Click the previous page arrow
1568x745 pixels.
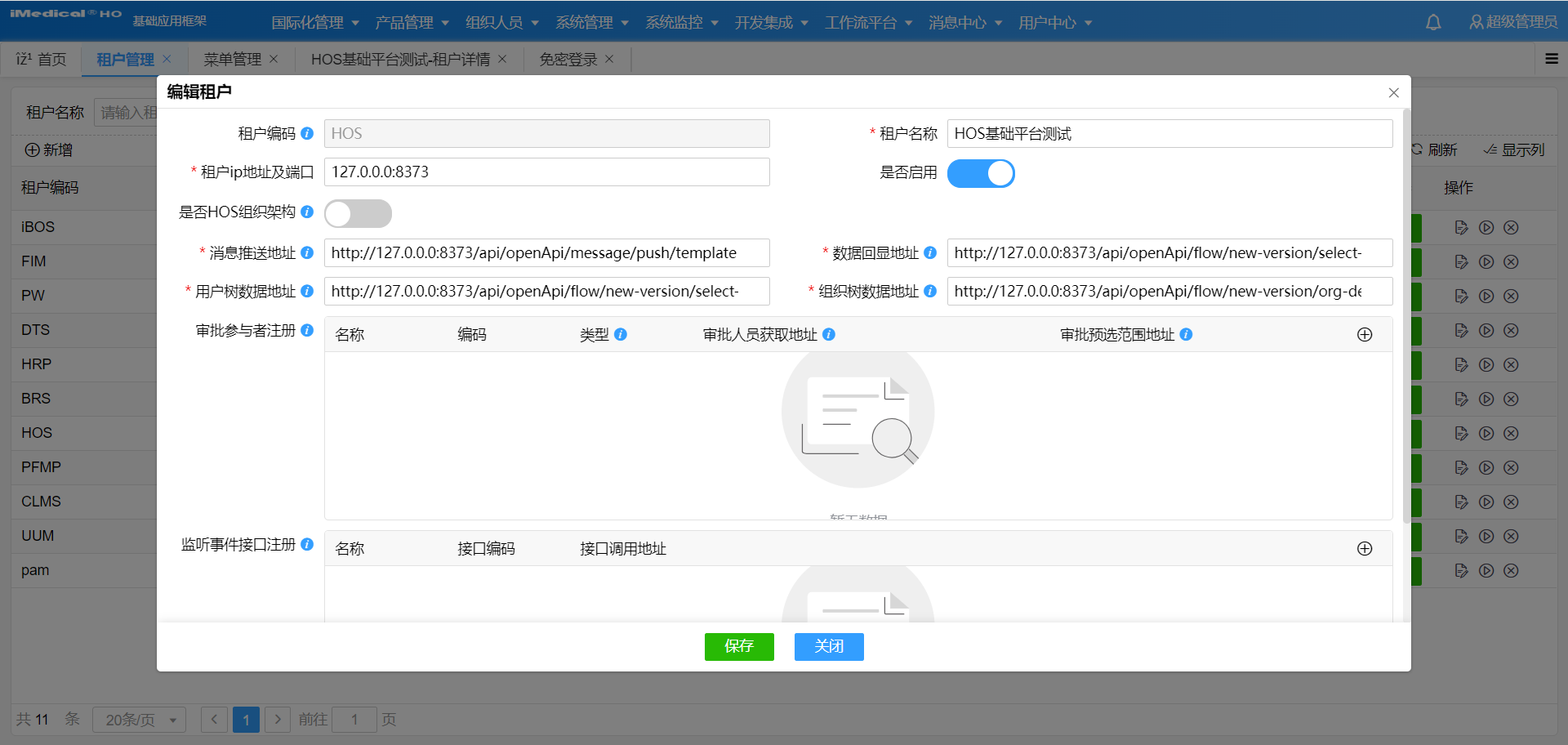pos(214,720)
